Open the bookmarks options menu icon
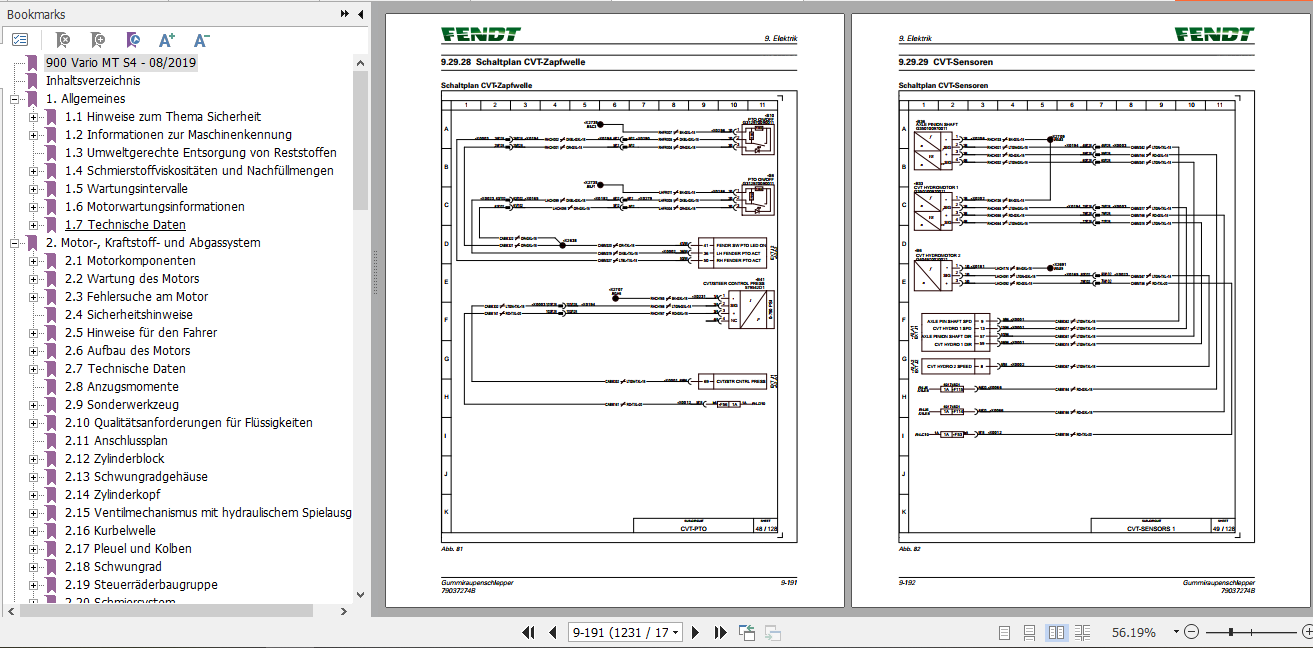 tap(20, 40)
